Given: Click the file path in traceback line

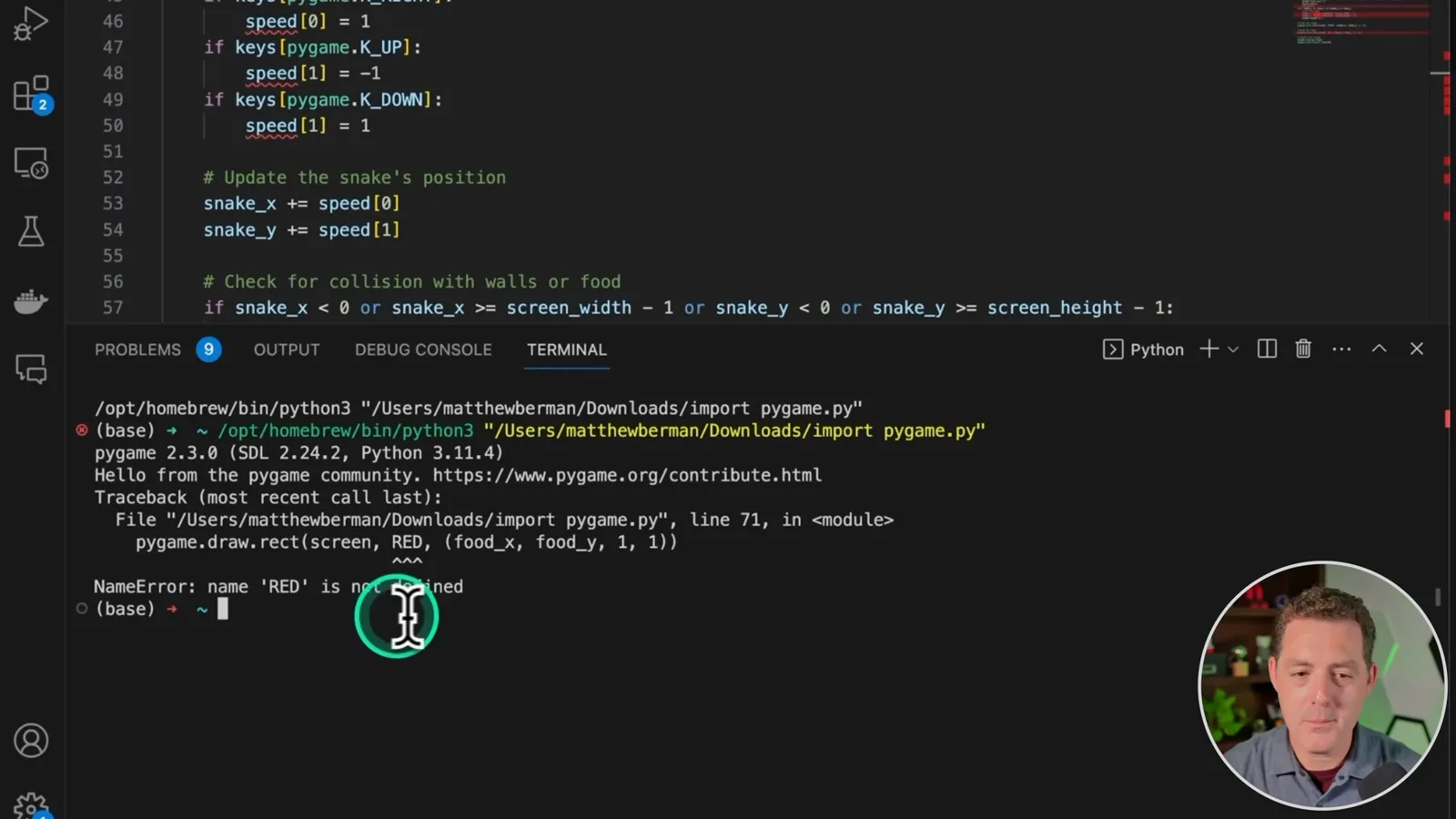Looking at the screenshot, I should pyautogui.click(x=420, y=520).
